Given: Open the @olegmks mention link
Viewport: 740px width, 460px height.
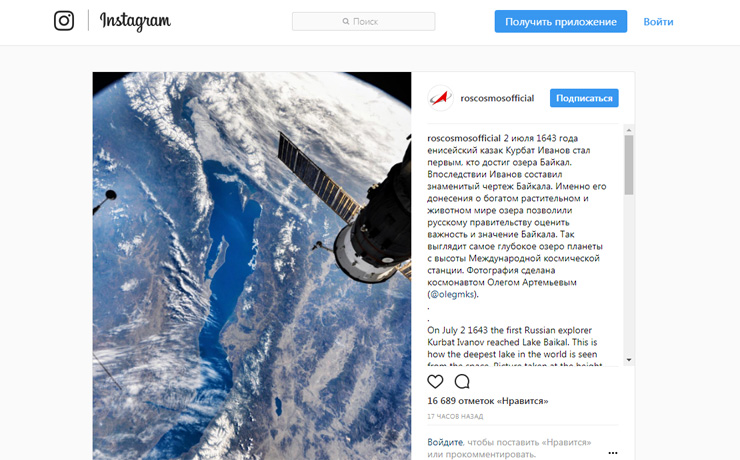Looking at the screenshot, I should 452,294.
